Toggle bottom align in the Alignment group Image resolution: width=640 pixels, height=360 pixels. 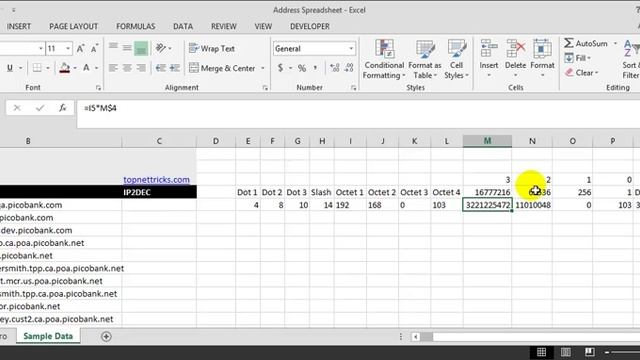point(141,49)
